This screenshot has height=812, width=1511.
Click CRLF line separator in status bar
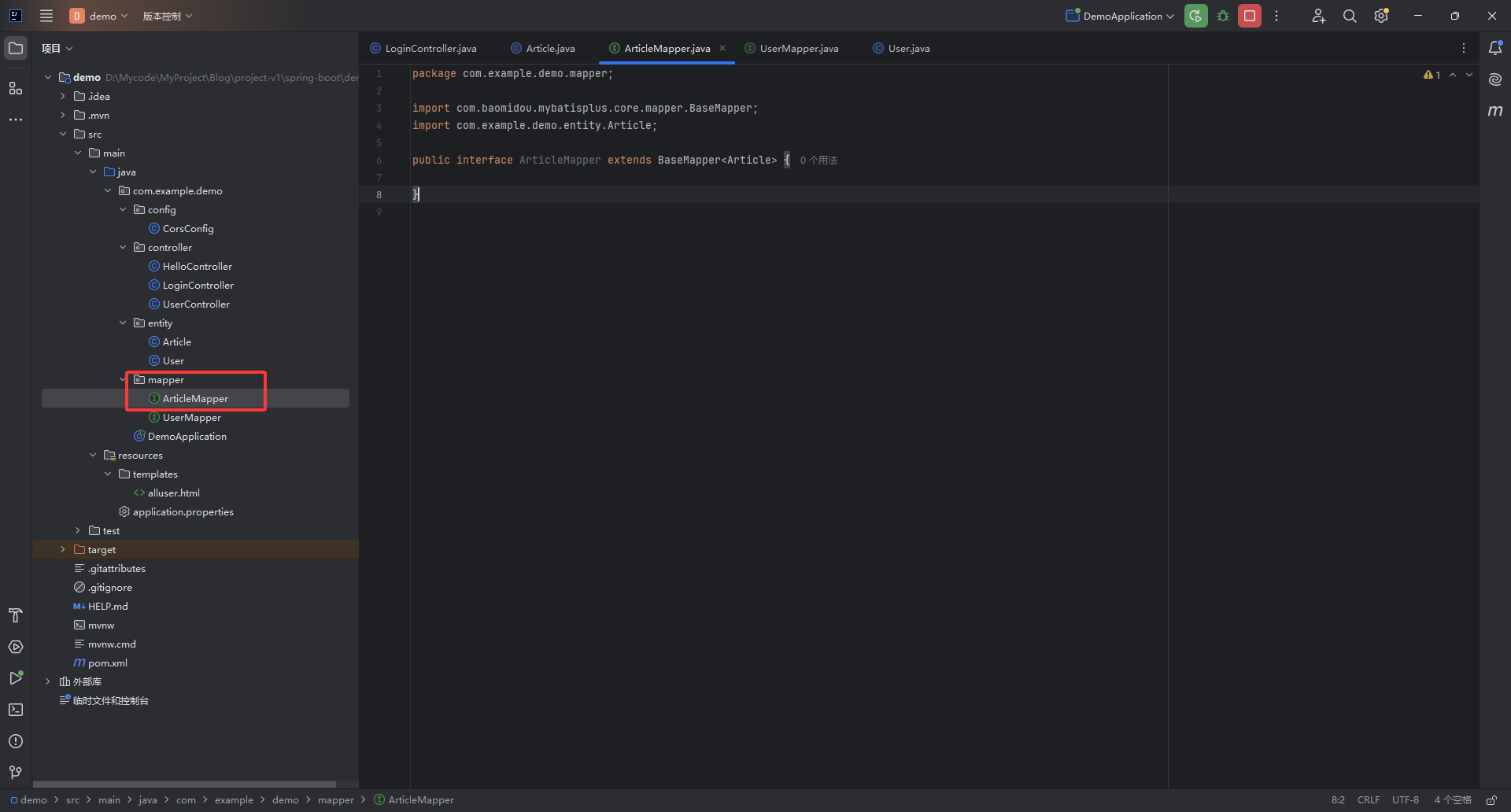(1368, 800)
